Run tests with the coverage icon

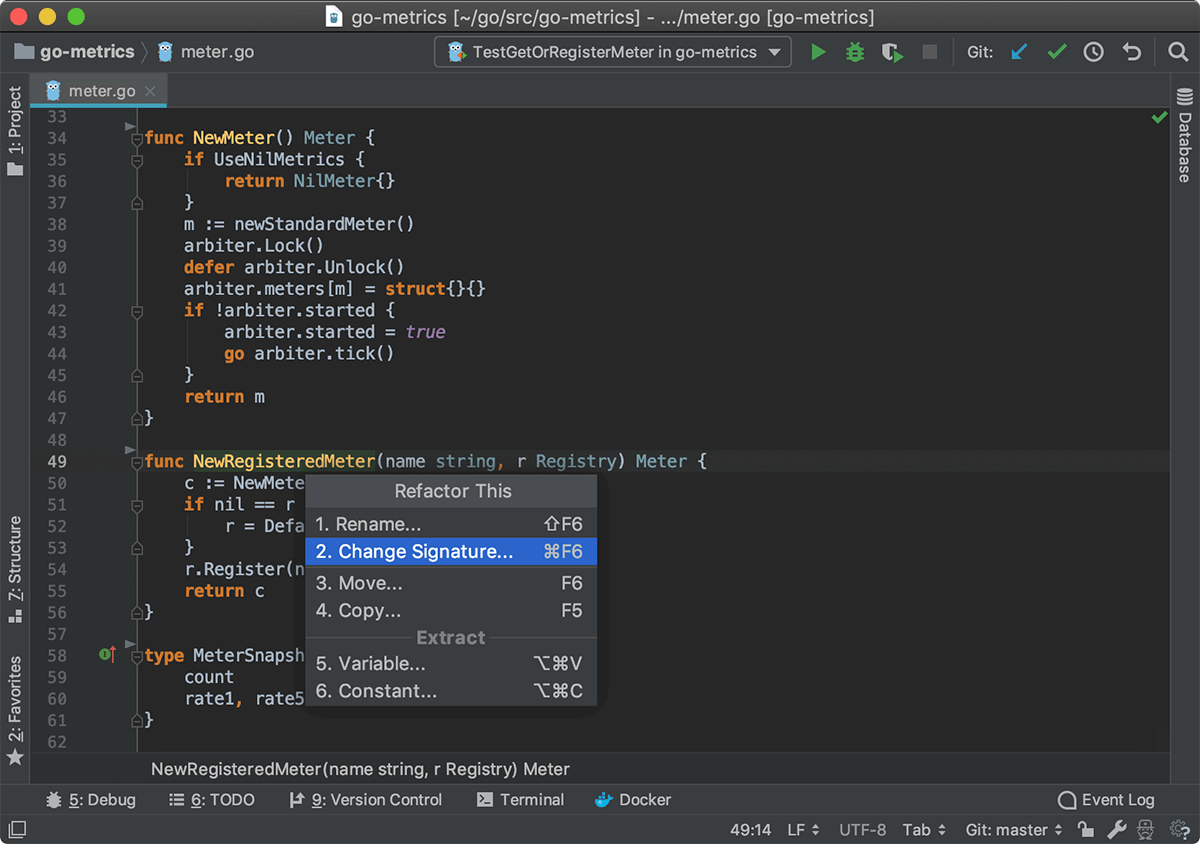pyautogui.click(x=890, y=51)
